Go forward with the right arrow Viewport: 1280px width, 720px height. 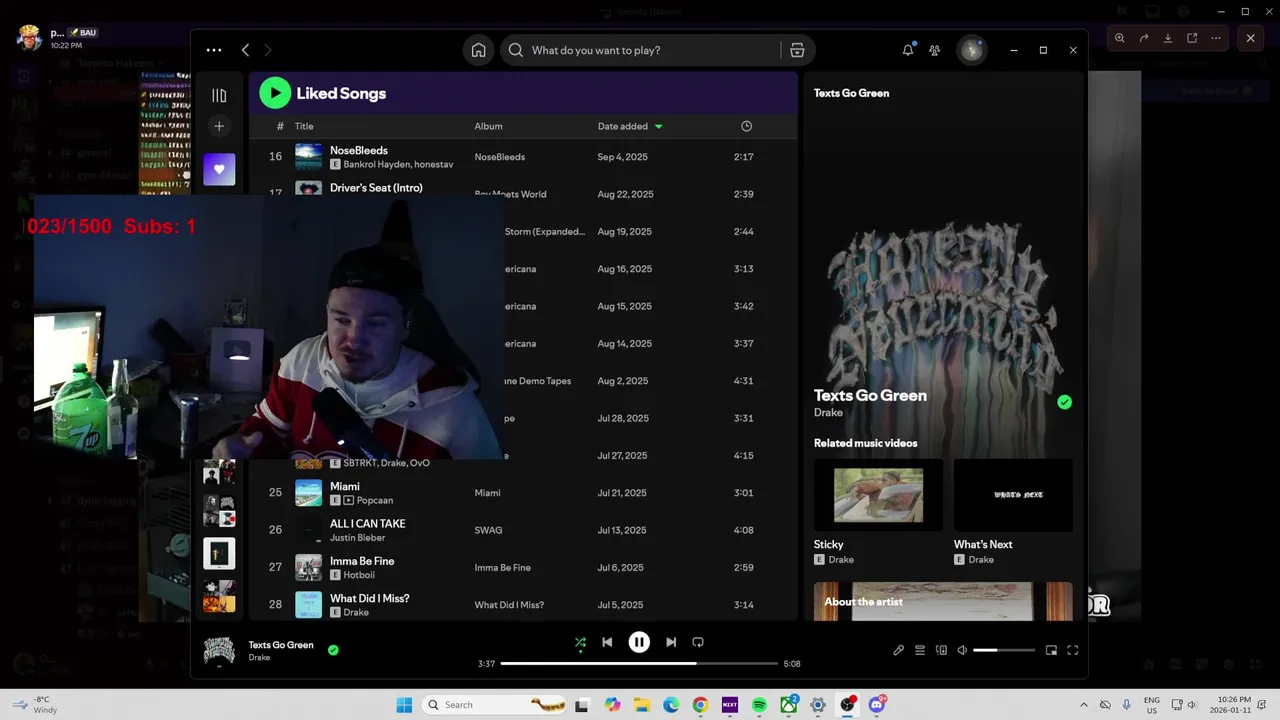tap(268, 50)
